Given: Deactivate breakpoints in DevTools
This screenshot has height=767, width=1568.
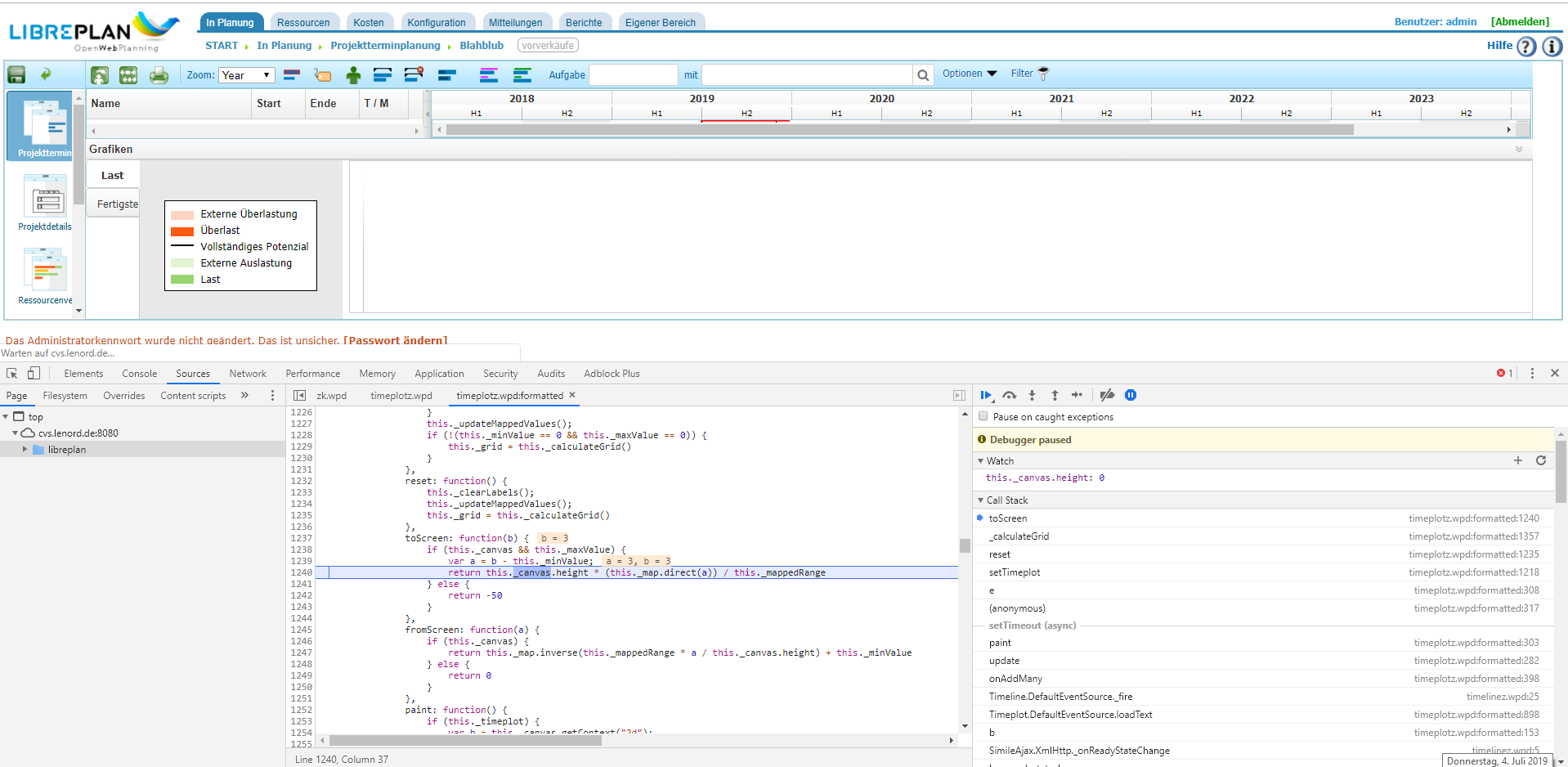Looking at the screenshot, I should click(x=1106, y=395).
